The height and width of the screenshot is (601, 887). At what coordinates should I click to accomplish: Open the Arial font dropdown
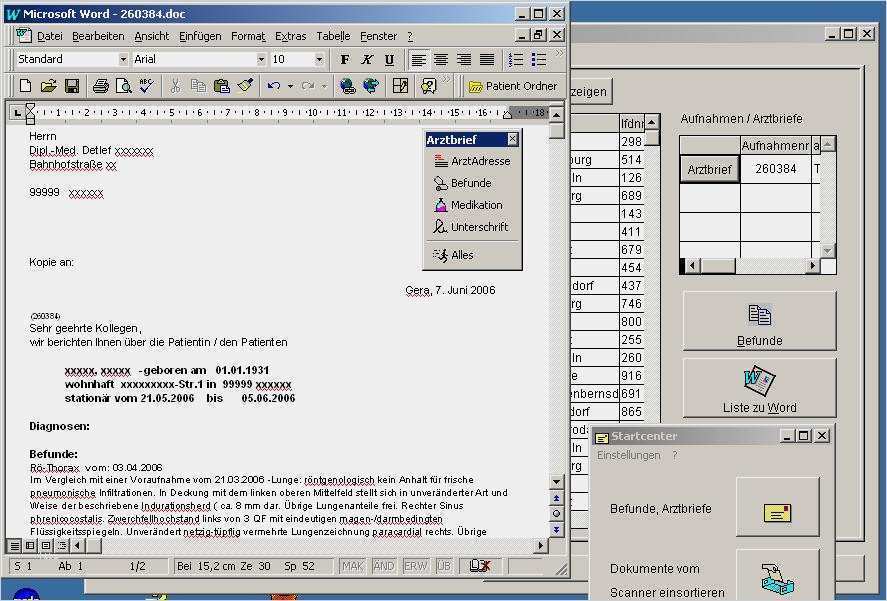point(261,59)
